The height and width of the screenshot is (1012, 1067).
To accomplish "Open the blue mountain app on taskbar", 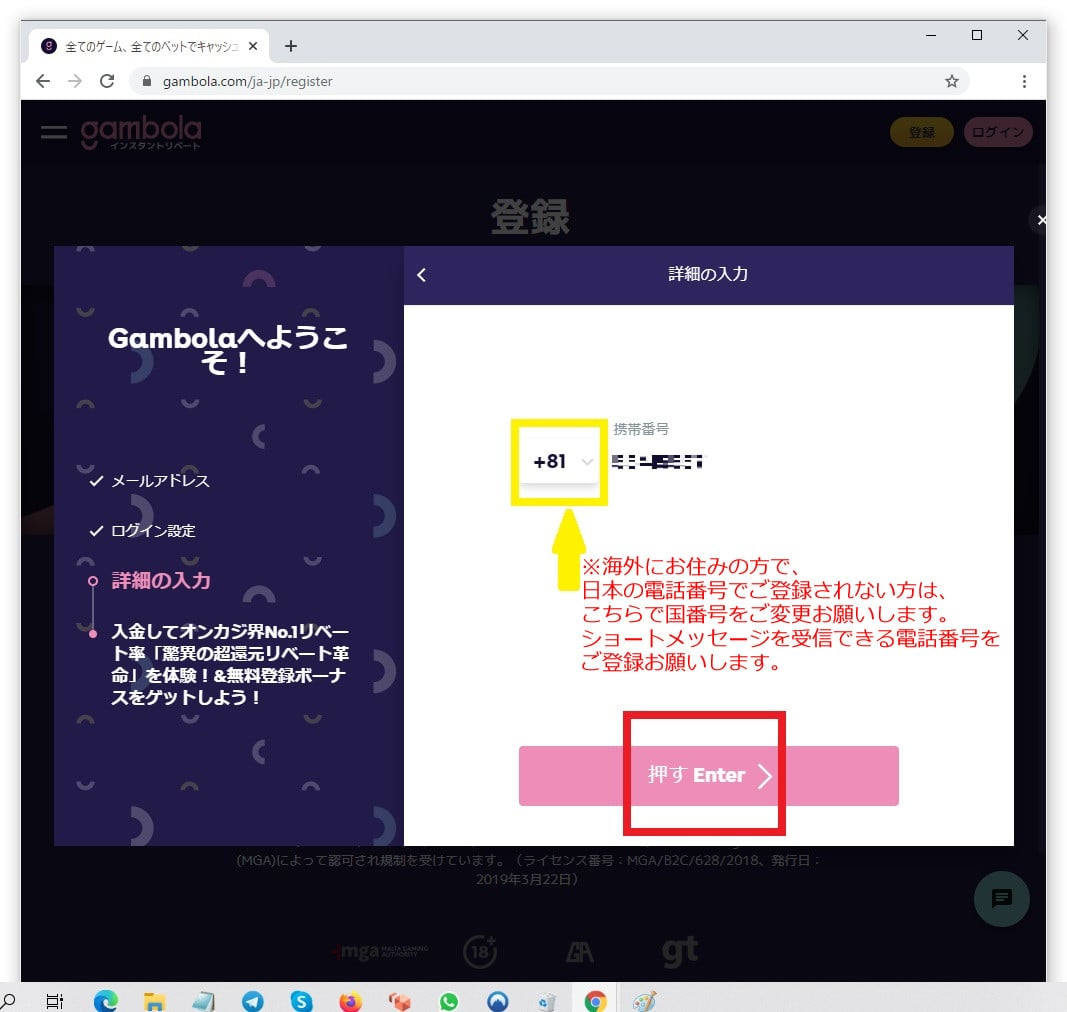I will coord(497,1001).
